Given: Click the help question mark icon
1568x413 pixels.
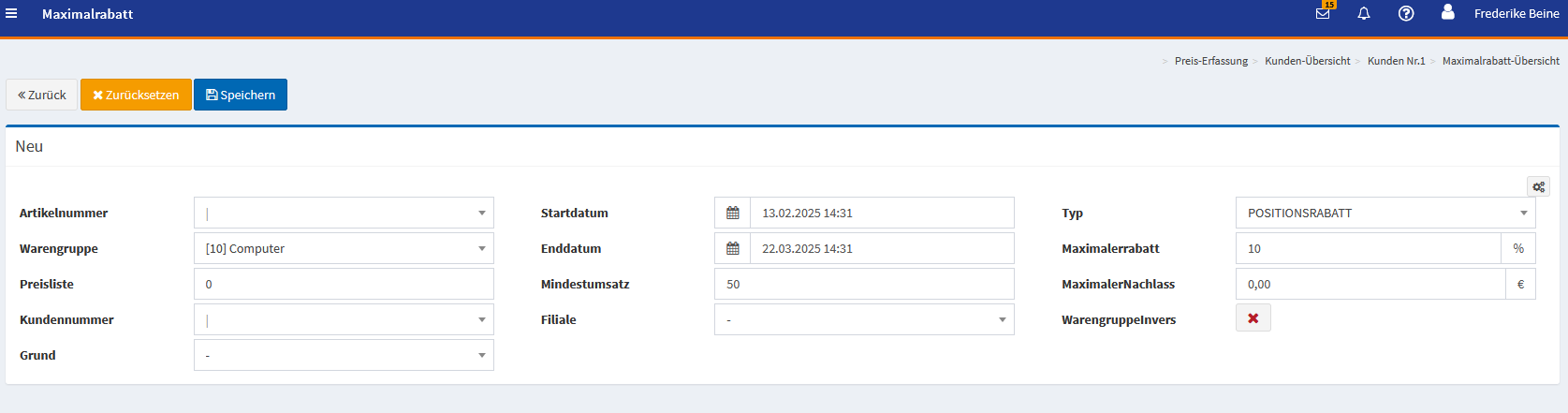Looking at the screenshot, I should (x=1406, y=13).
